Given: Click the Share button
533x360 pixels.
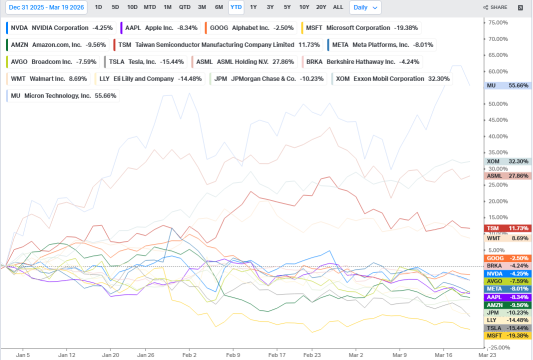Looking at the screenshot, I should pos(495,7).
